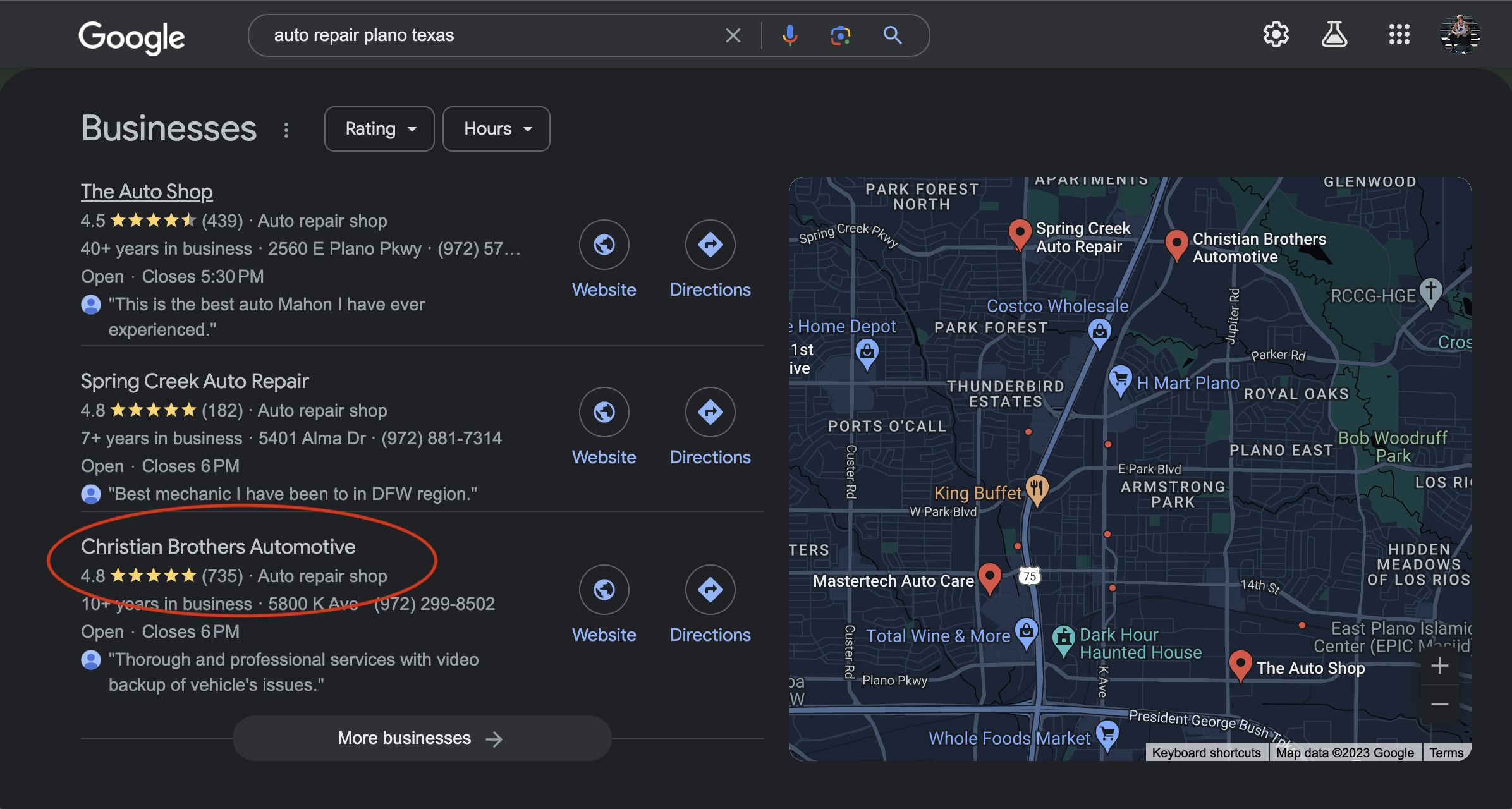
Task: Click the "Best mechanic I have been to" review
Action: [293, 494]
